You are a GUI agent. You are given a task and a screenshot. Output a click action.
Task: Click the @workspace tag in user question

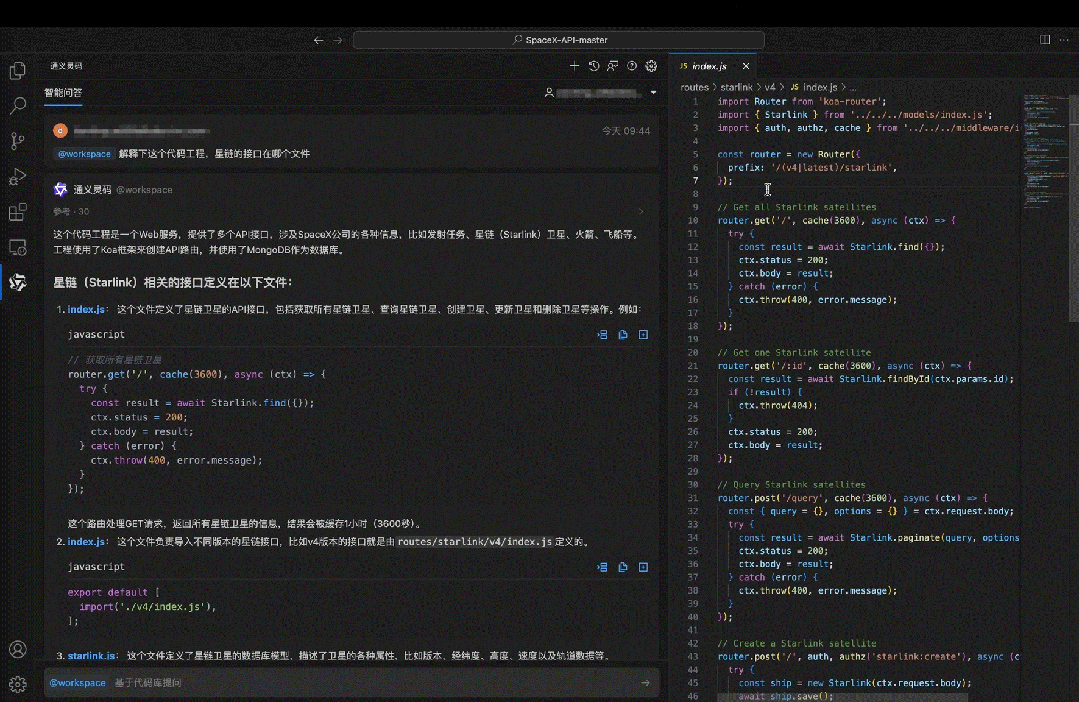[x=84, y=154]
